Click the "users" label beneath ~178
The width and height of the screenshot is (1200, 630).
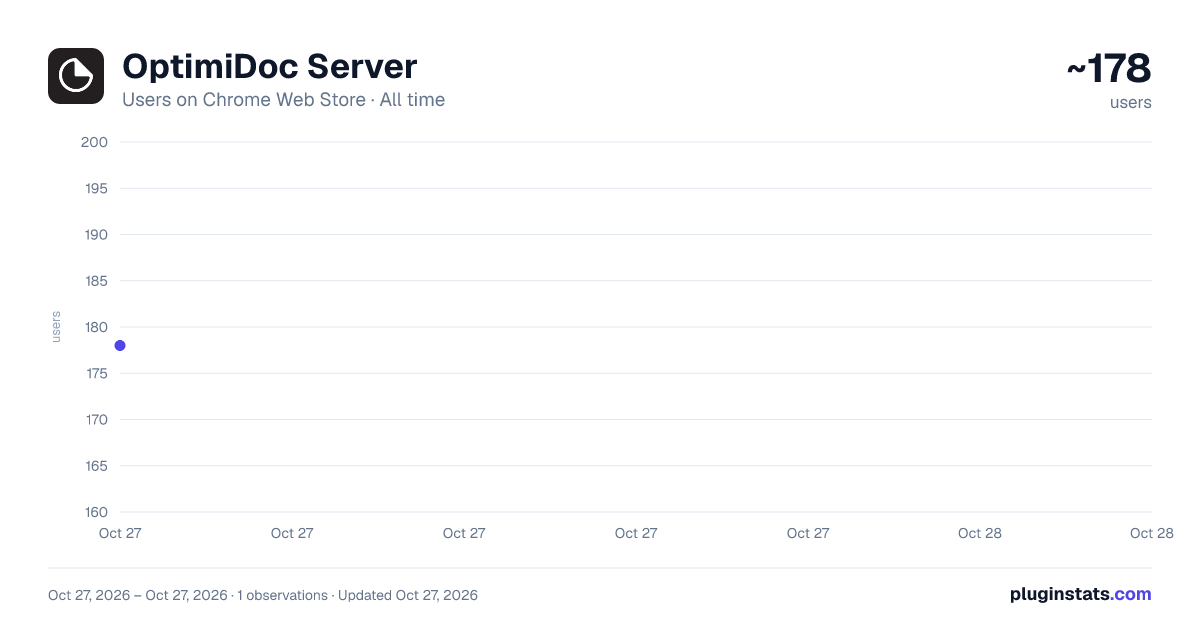(x=1131, y=103)
